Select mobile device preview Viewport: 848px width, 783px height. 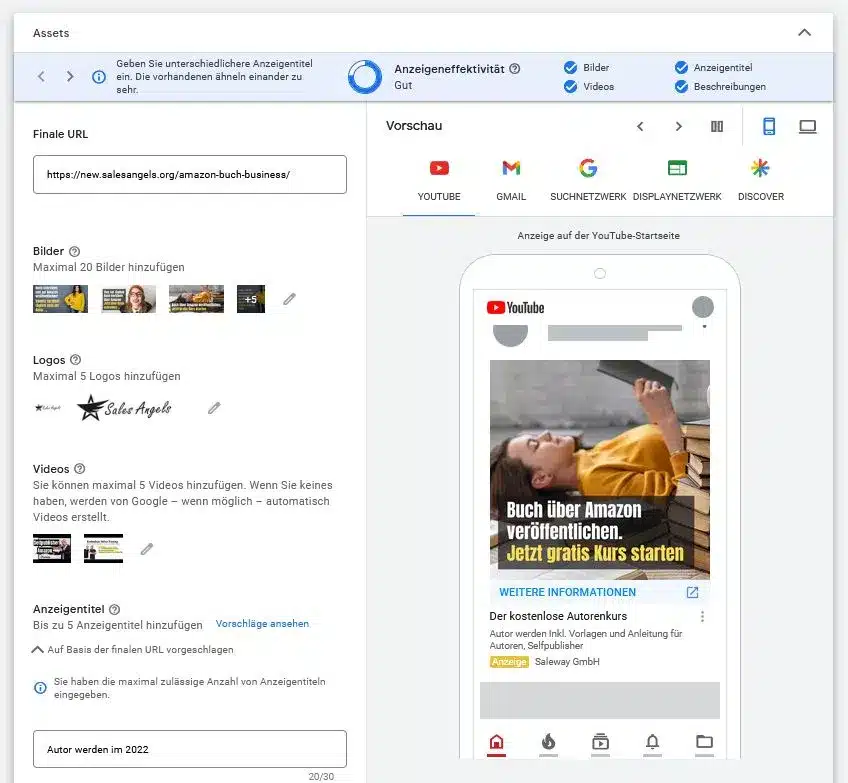tap(768, 127)
